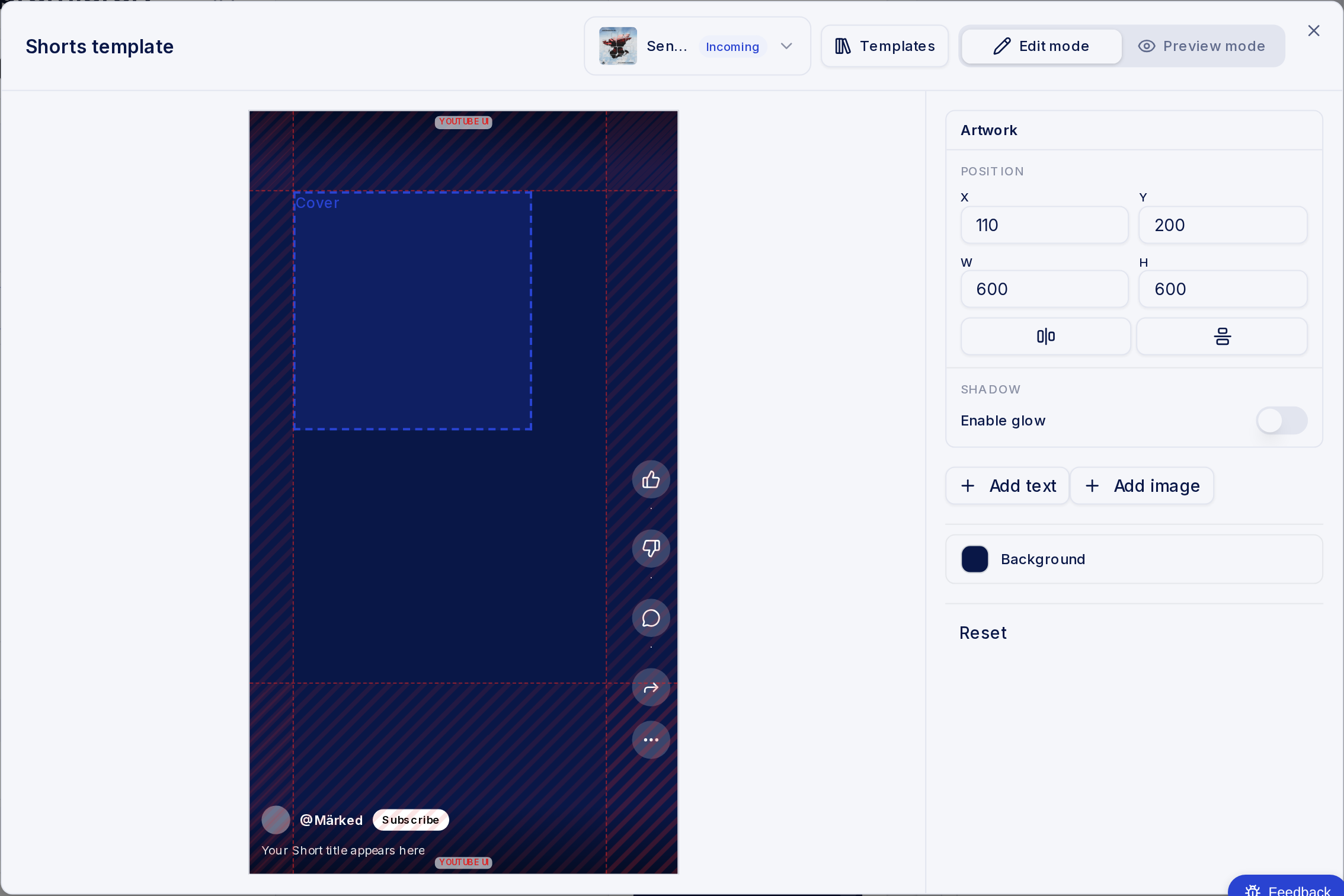Click the @Märked channel name

tap(331, 820)
